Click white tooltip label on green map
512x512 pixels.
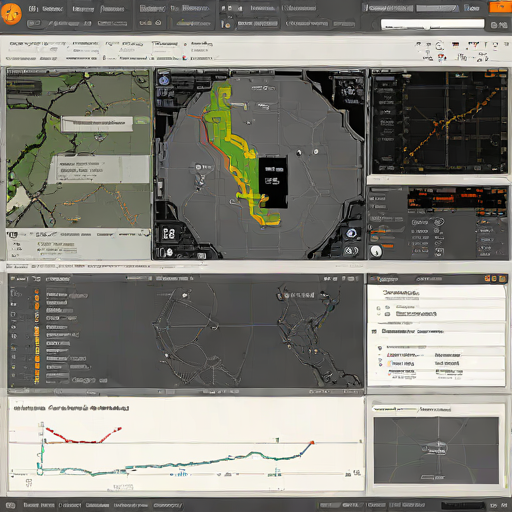(97, 124)
